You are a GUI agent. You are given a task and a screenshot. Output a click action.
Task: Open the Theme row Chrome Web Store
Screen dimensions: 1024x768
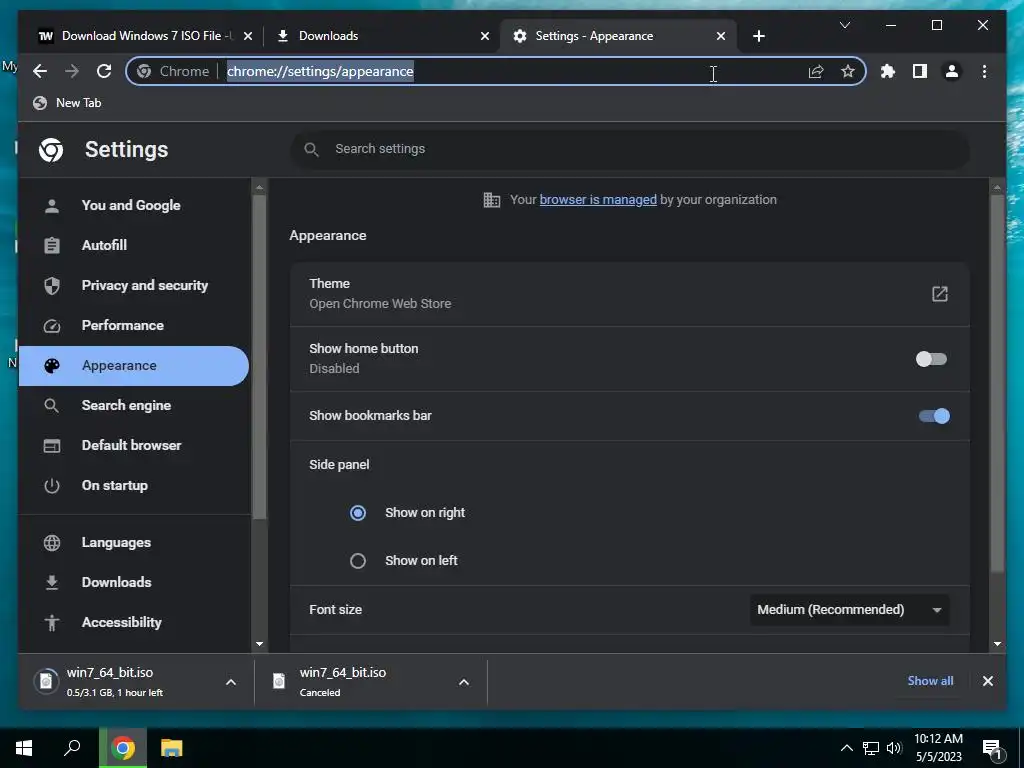(x=630, y=294)
